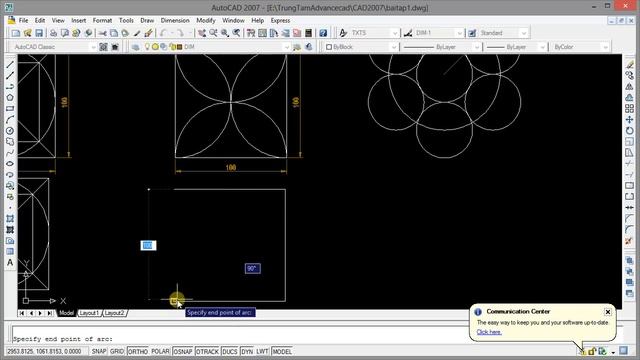Select the Arc tool
The width and height of the screenshot is (640, 360).
tap(10, 120)
